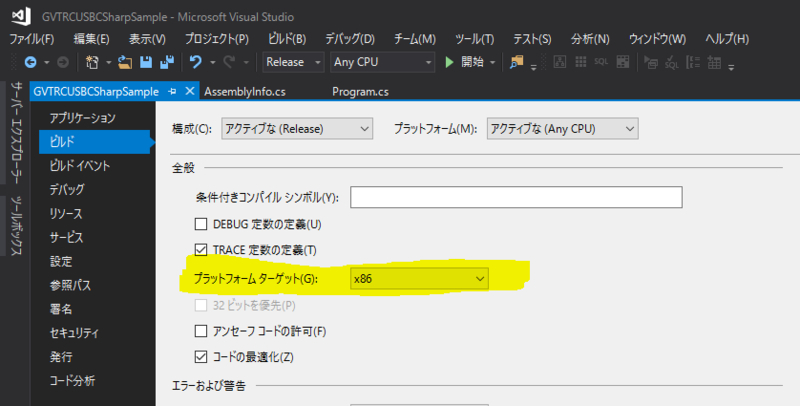
Task: Expand the Undo history dropdown arrow
Action: pyautogui.click(x=212, y=63)
